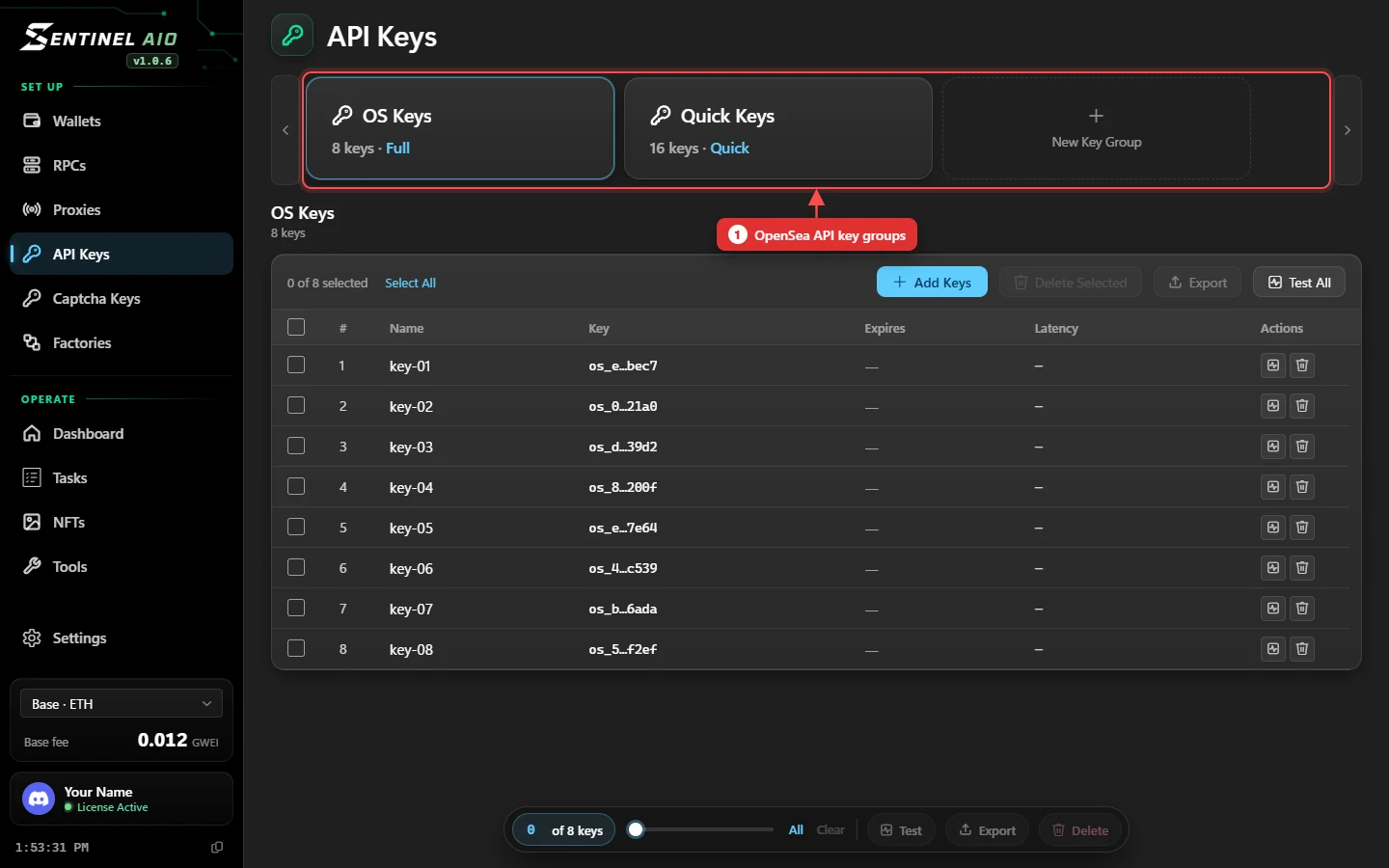
Task: Test the key-01 row key
Action: pyautogui.click(x=1273, y=366)
